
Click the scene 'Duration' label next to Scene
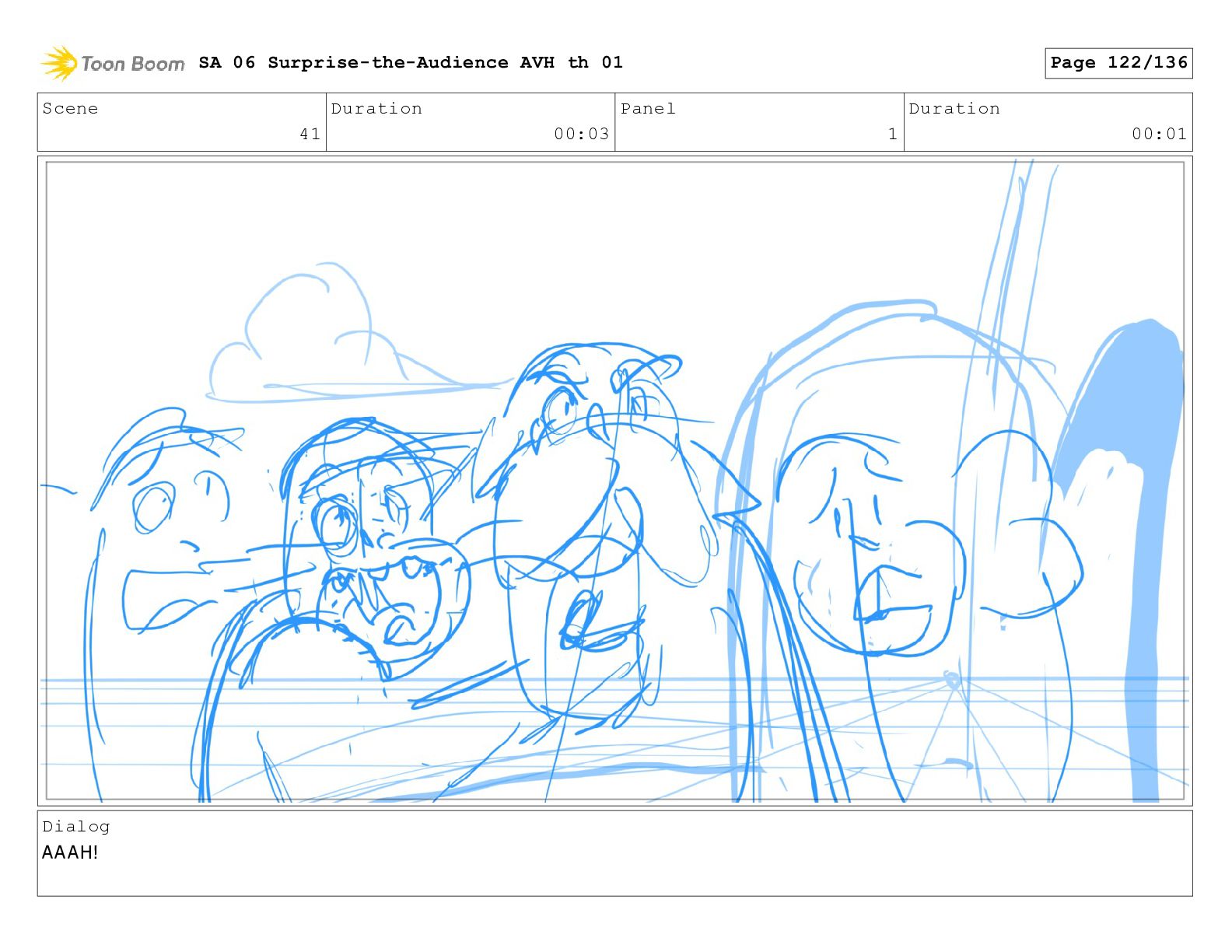tap(376, 108)
